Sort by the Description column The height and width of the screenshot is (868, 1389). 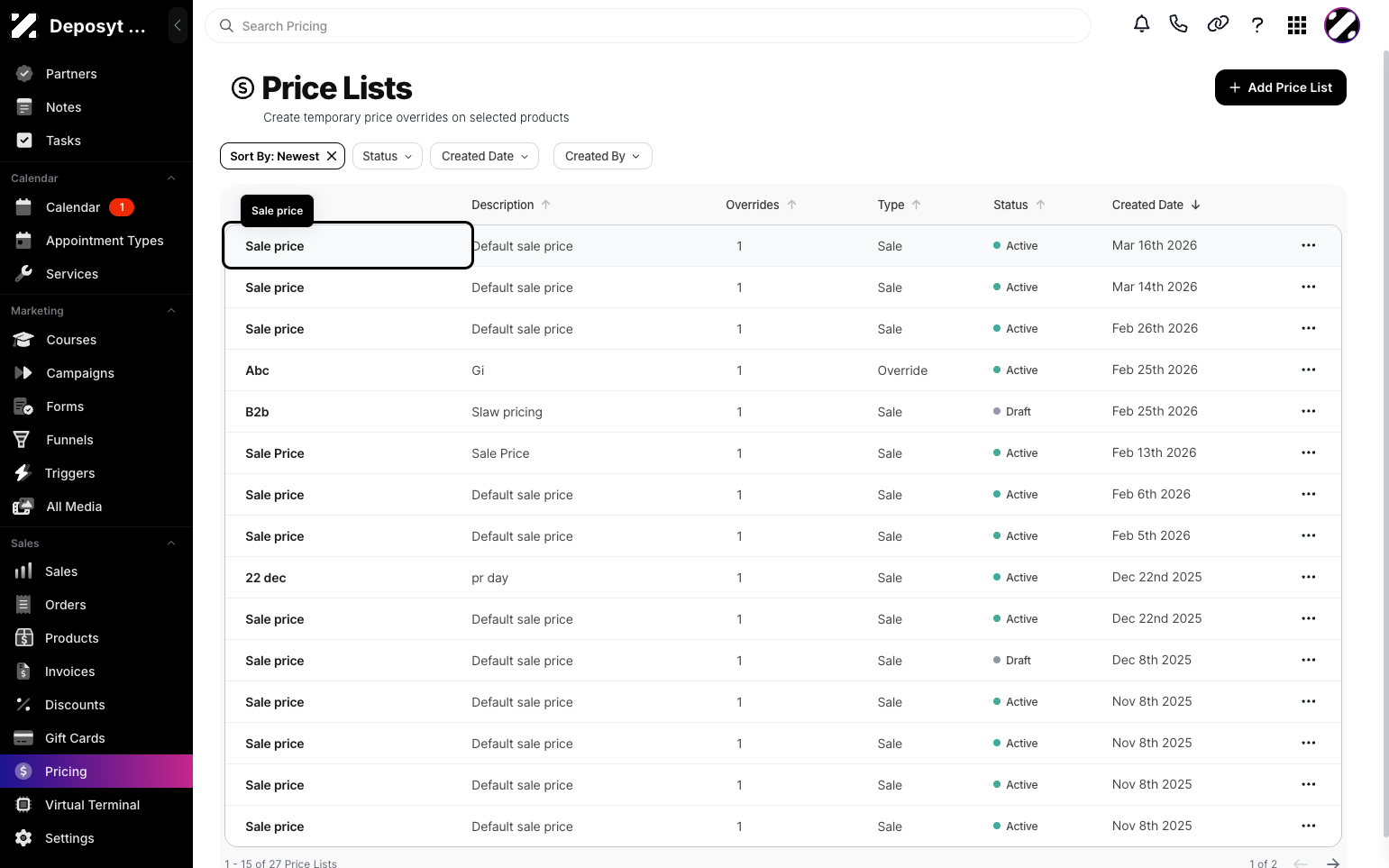[x=511, y=205]
